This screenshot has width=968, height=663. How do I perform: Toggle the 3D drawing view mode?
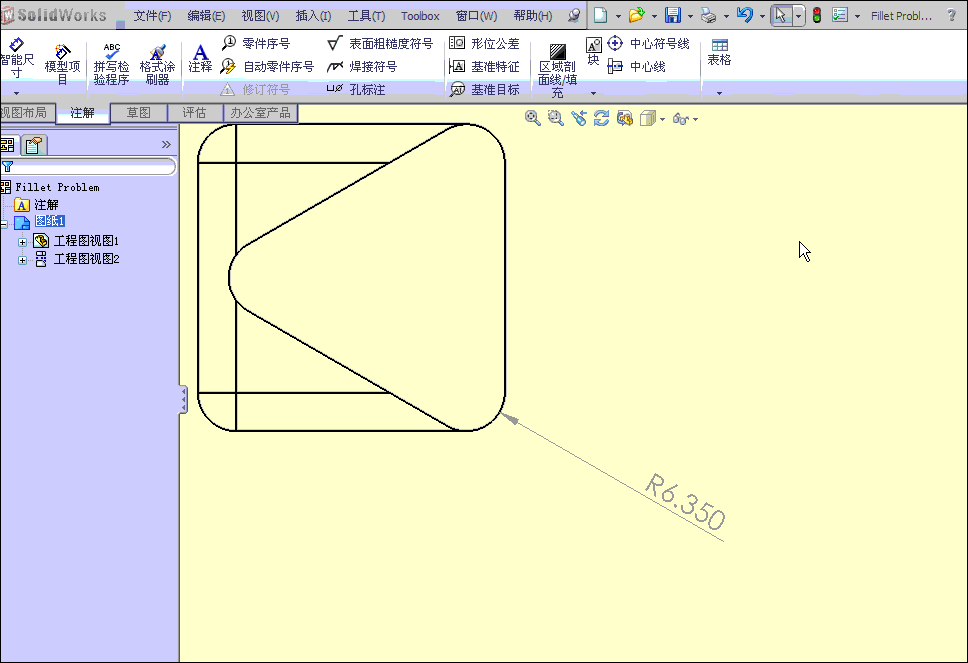coord(624,118)
